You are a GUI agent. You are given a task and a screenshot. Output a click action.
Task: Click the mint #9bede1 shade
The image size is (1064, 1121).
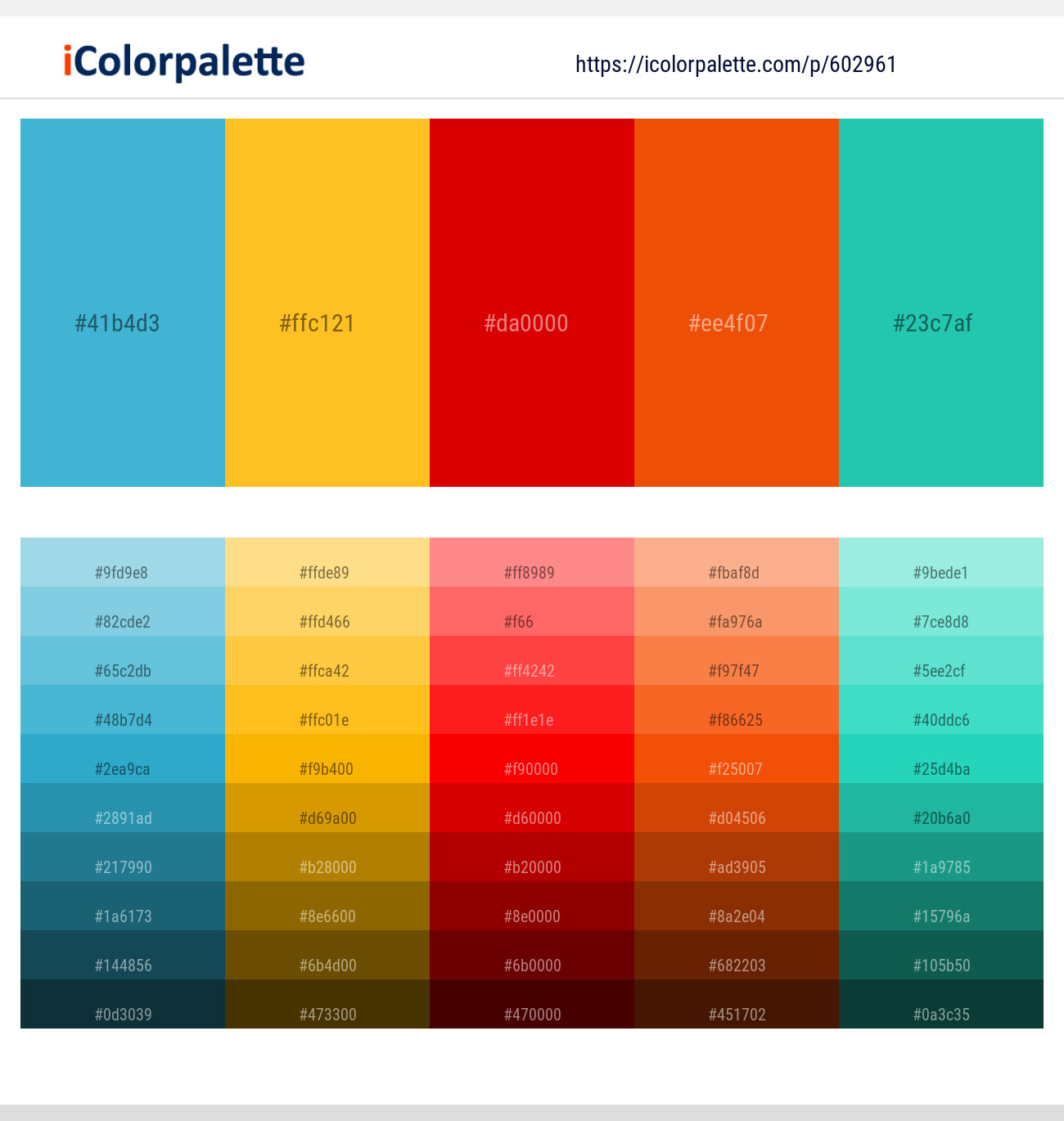click(x=940, y=573)
